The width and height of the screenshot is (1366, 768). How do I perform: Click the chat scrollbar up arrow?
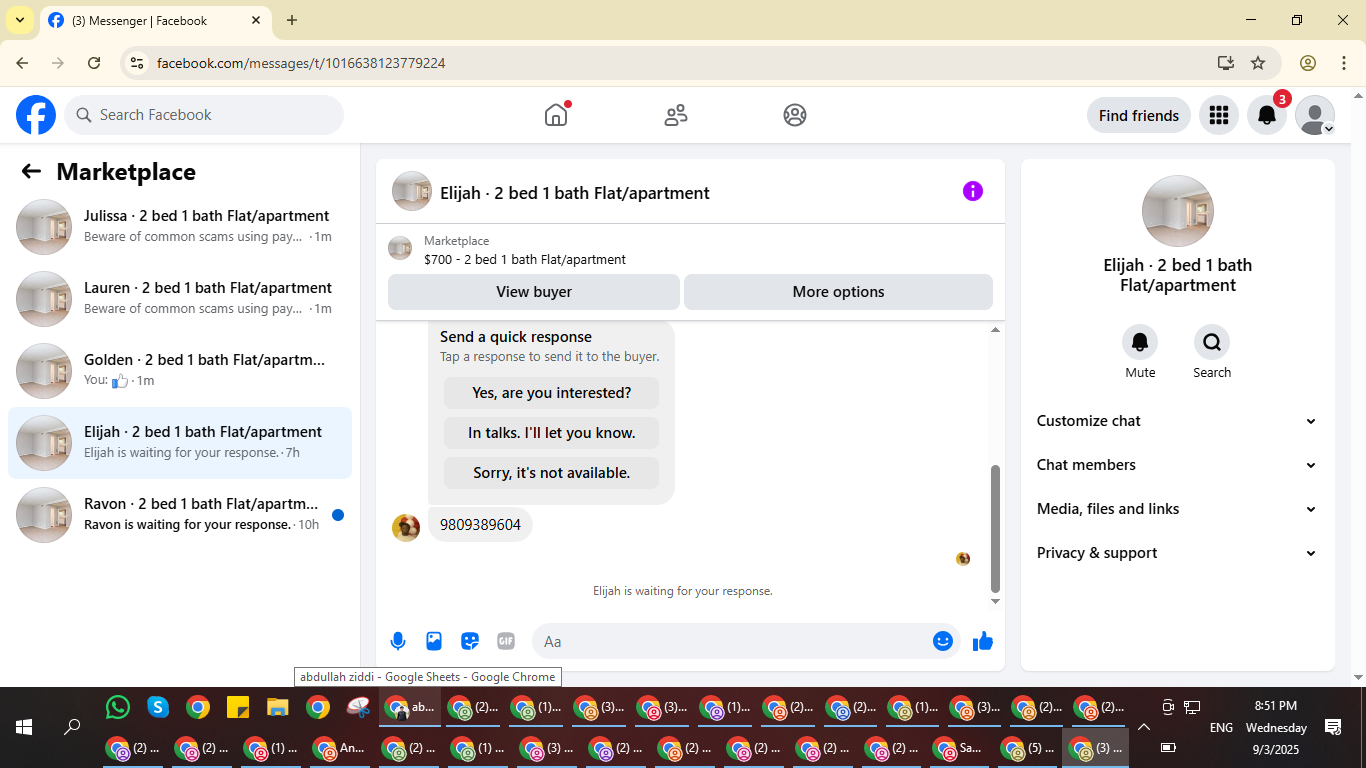995,330
